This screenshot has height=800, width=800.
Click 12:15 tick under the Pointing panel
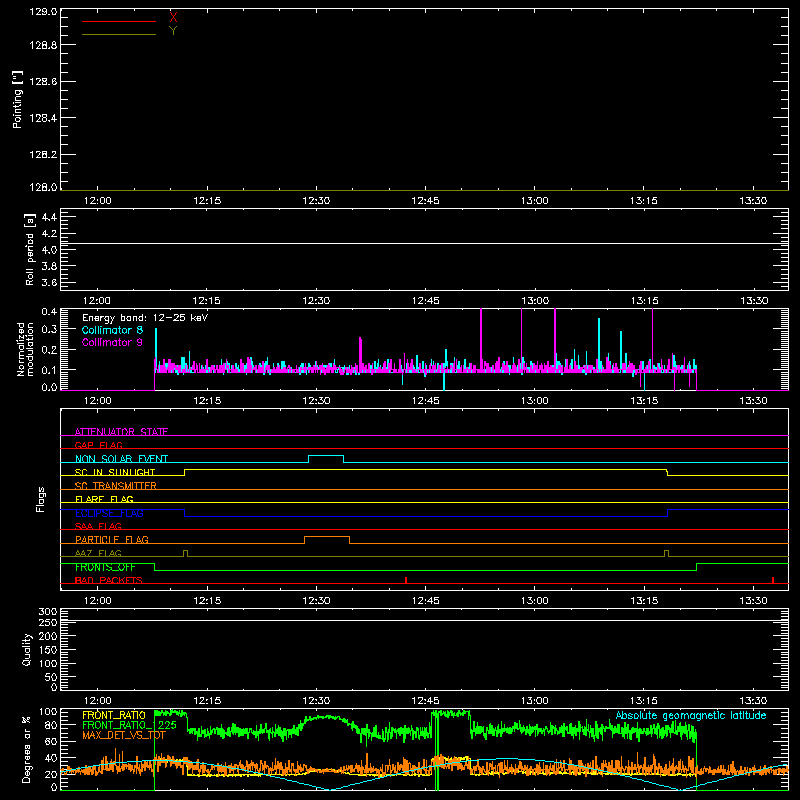click(x=207, y=201)
